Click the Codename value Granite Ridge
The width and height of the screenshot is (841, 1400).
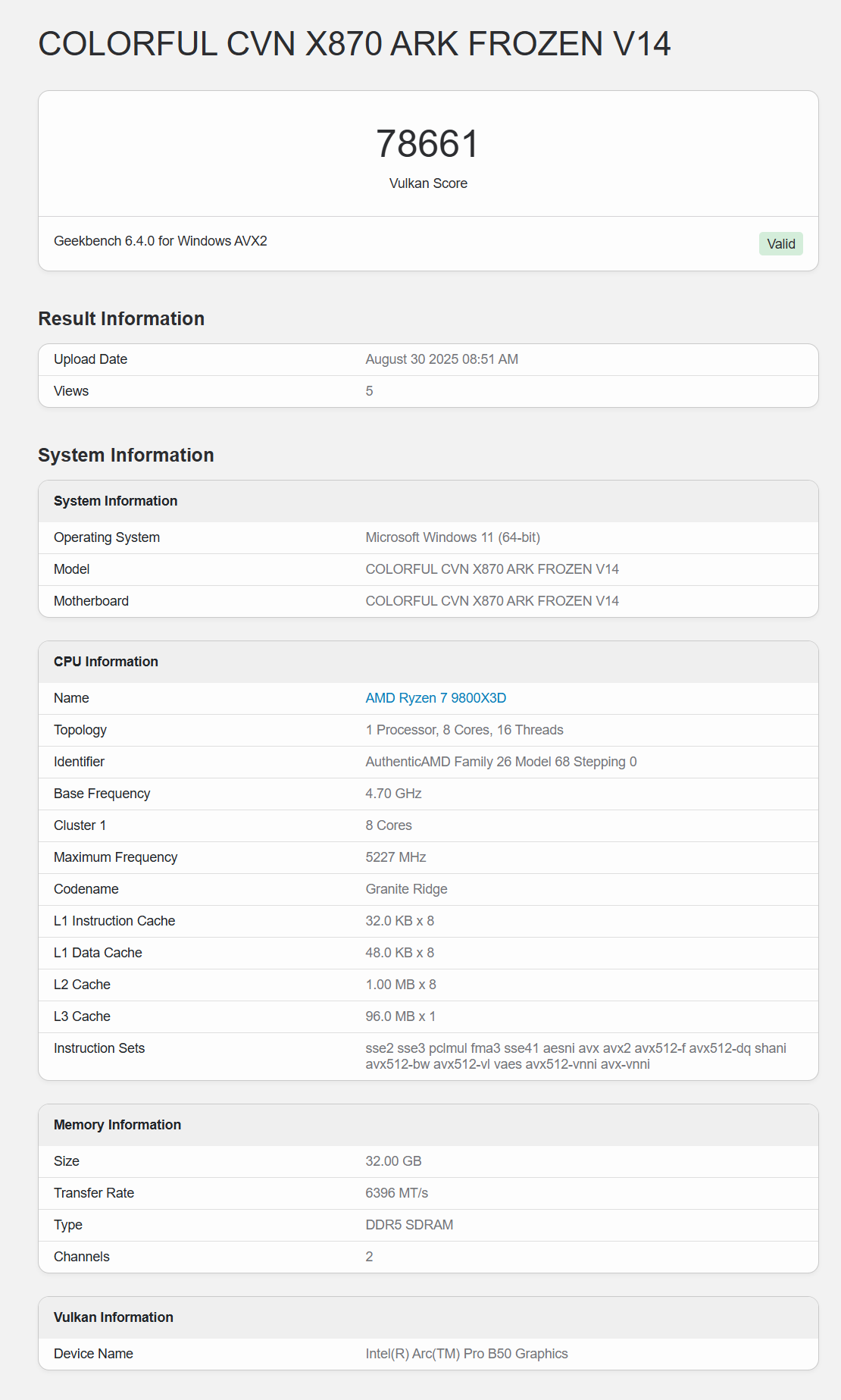406,889
